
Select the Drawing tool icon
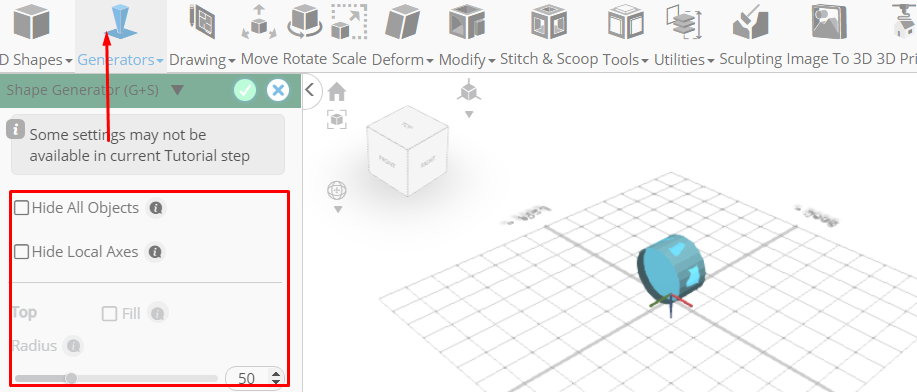click(x=202, y=22)
